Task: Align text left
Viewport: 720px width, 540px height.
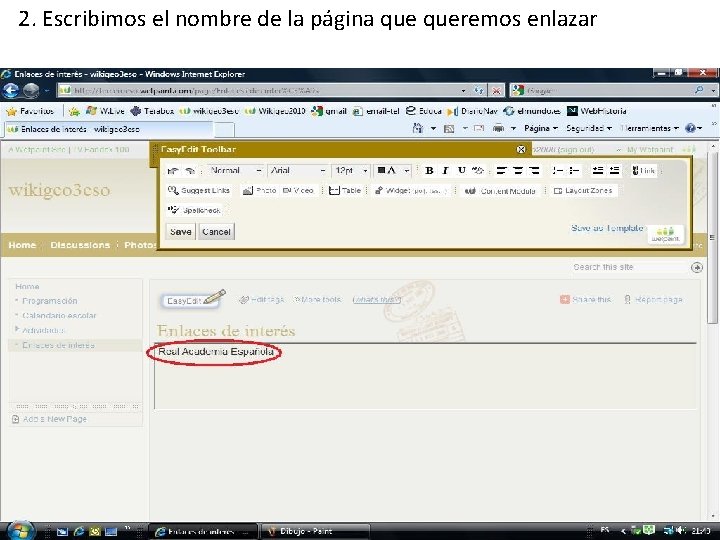Action: 501,170
